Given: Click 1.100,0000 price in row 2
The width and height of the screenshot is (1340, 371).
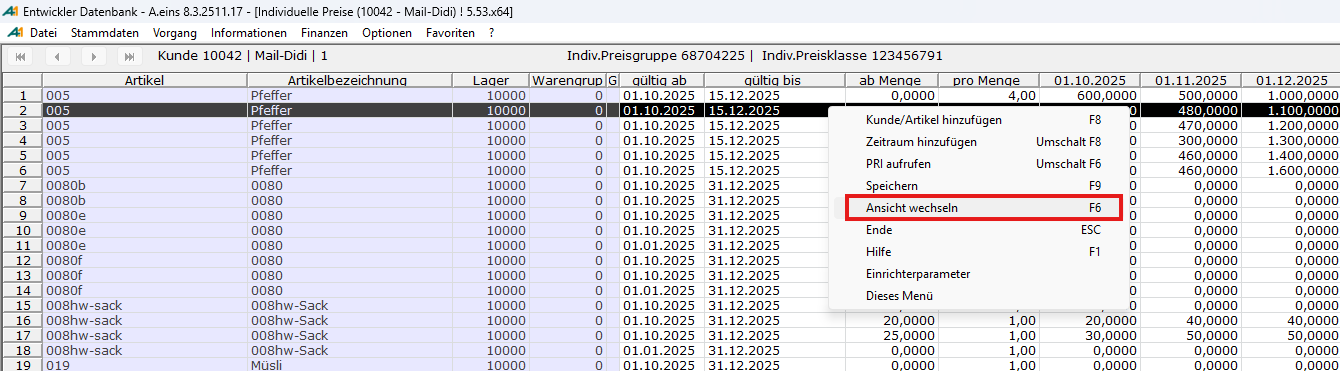Looking at the screenshot, I should coord(1291,110).
